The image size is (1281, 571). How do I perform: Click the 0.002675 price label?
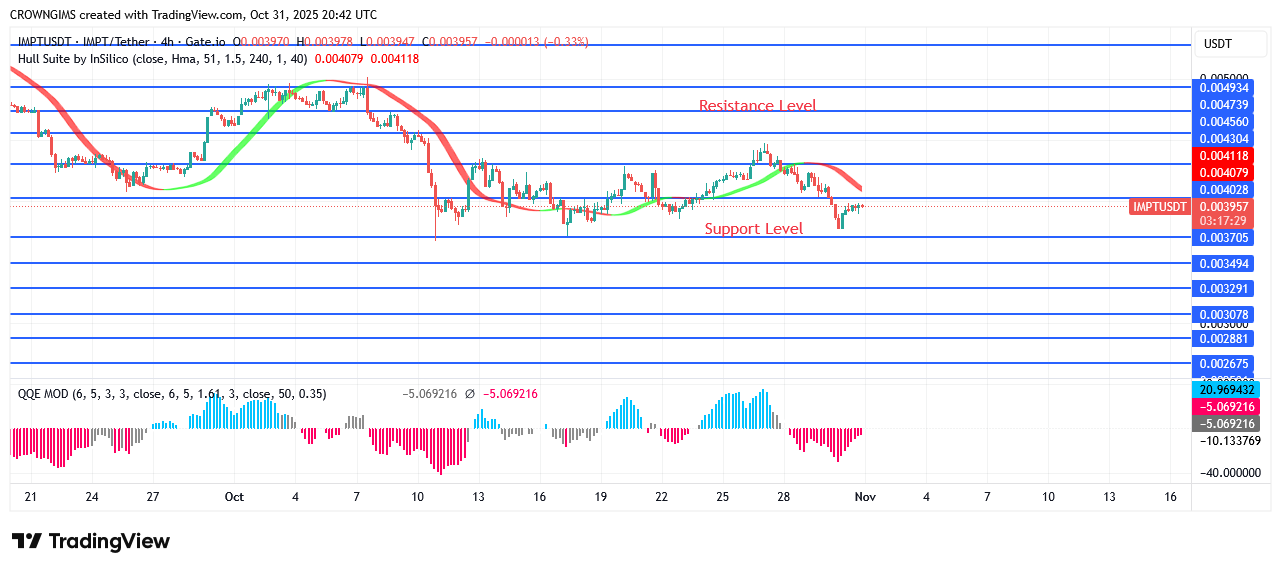click(1224, 364)
